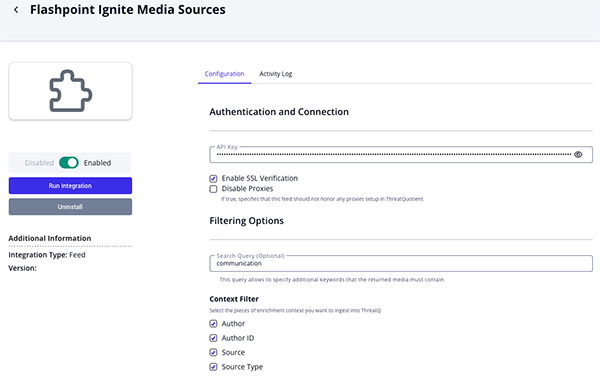
Task: Go back using the left chevron arrow
Action: pyautogui.click(x=16, y=10)
